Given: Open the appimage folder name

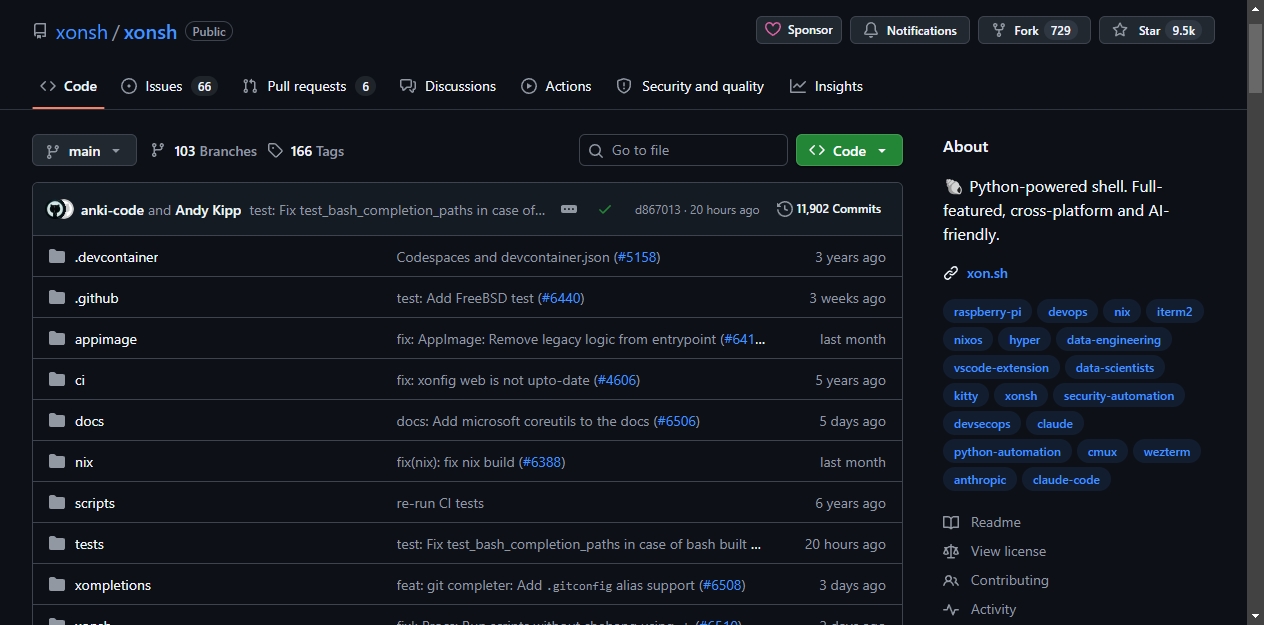Looking at the screenshot, I should coord(106,339).
